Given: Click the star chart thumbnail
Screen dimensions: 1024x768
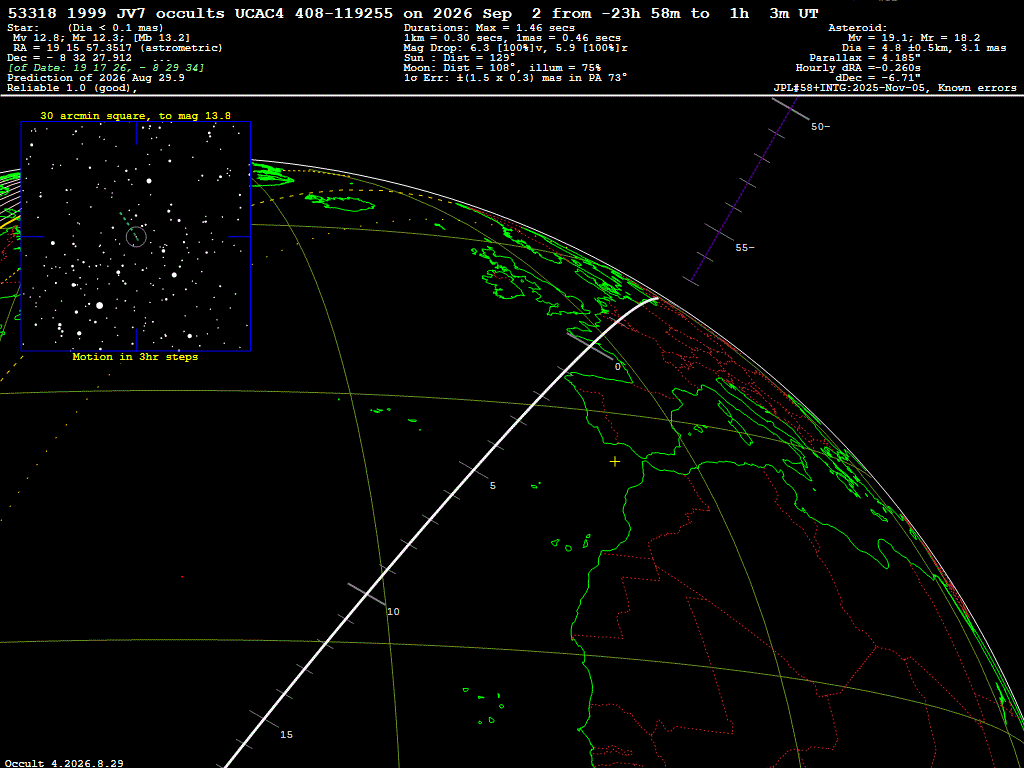Looking at the screenshot, I should click(136, 236).
